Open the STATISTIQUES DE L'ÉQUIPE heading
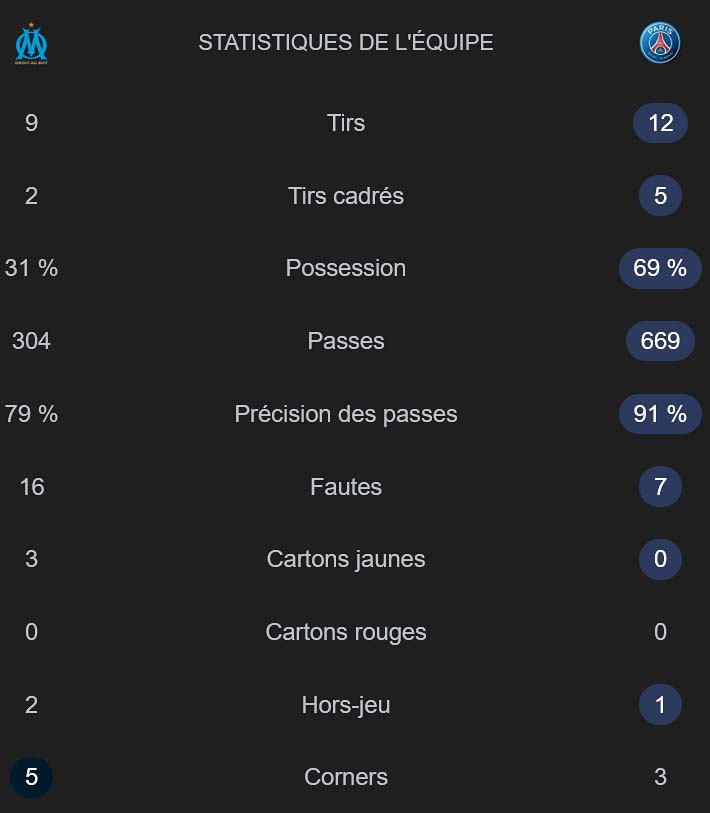Viewport: 710px width, 813px height. [x=346, y=43]
